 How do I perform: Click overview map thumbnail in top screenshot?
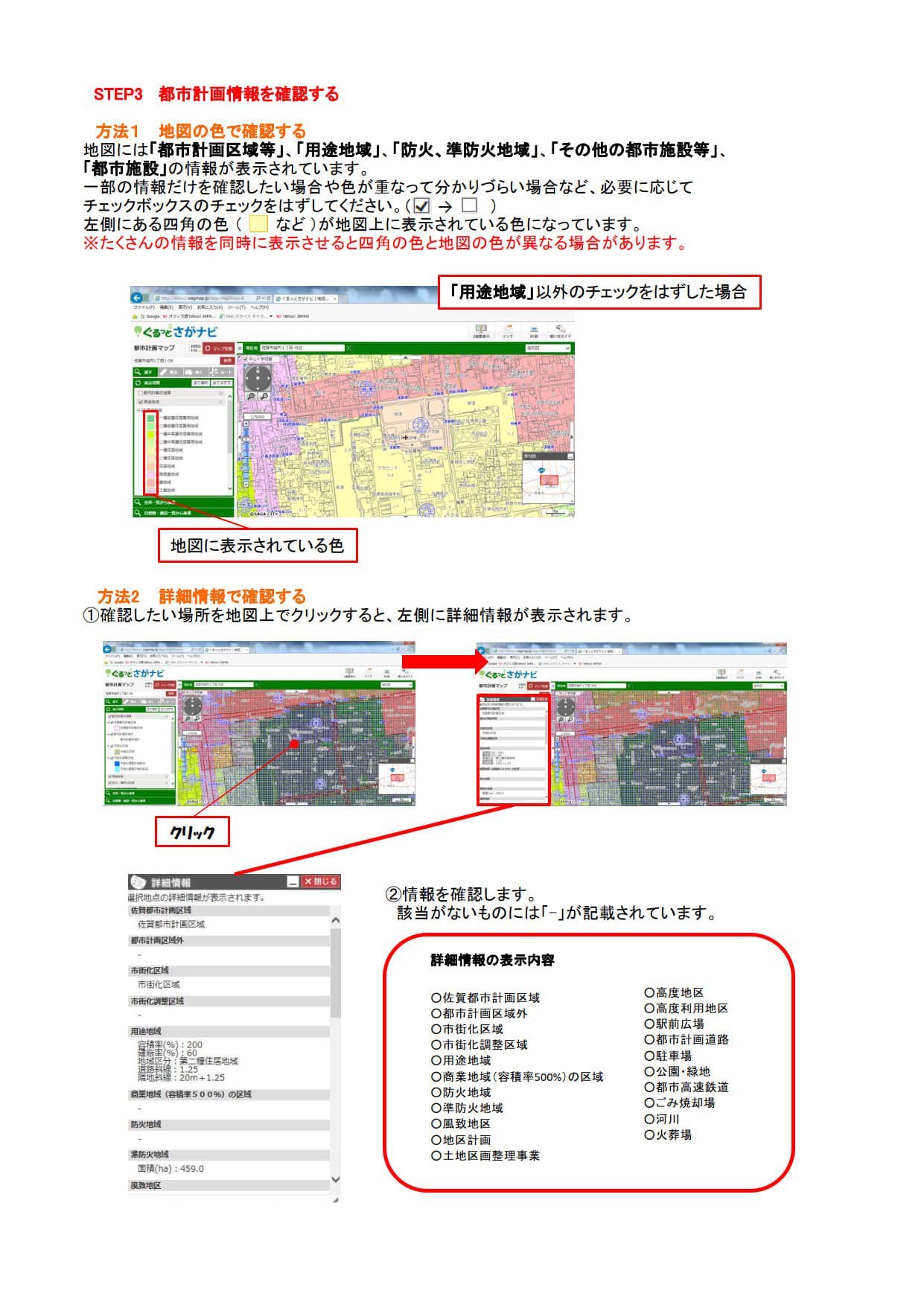tap(548, 482)
